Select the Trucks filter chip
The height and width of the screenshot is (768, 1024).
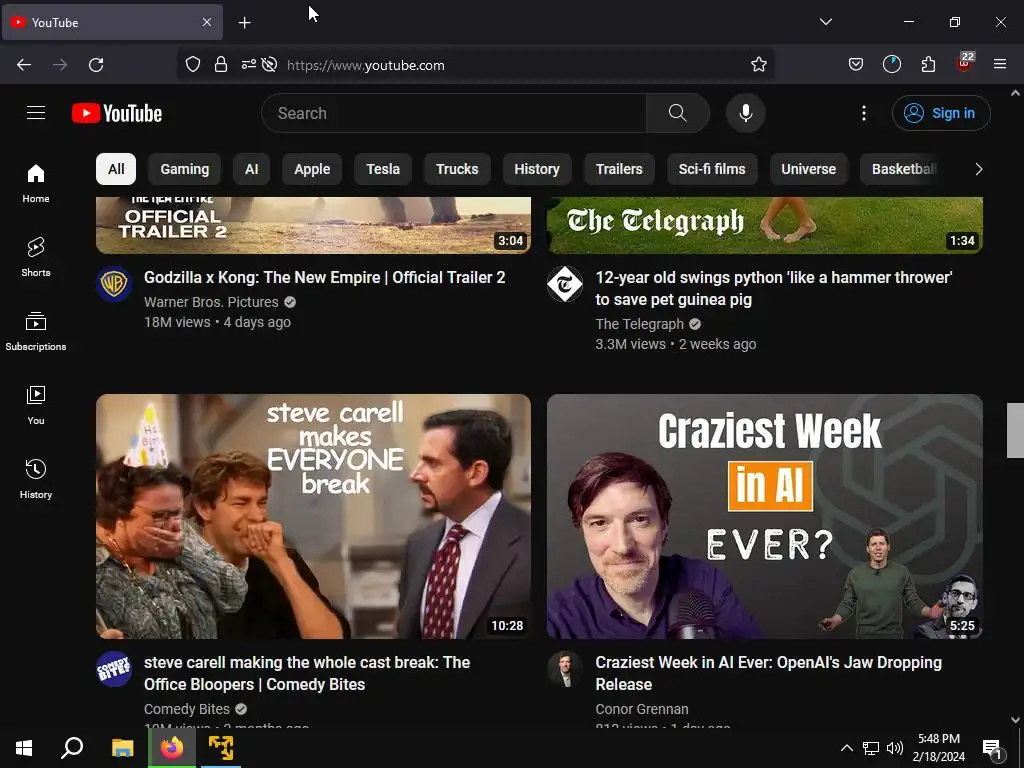457,169
